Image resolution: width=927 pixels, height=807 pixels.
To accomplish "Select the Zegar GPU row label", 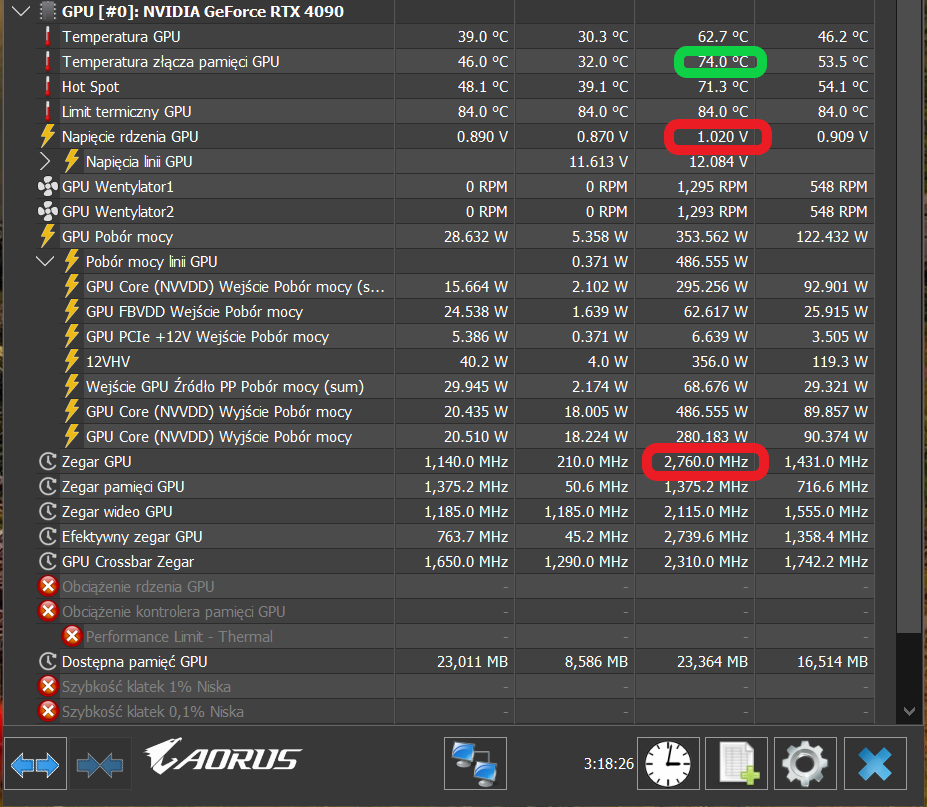I will (x=96, y=462).
